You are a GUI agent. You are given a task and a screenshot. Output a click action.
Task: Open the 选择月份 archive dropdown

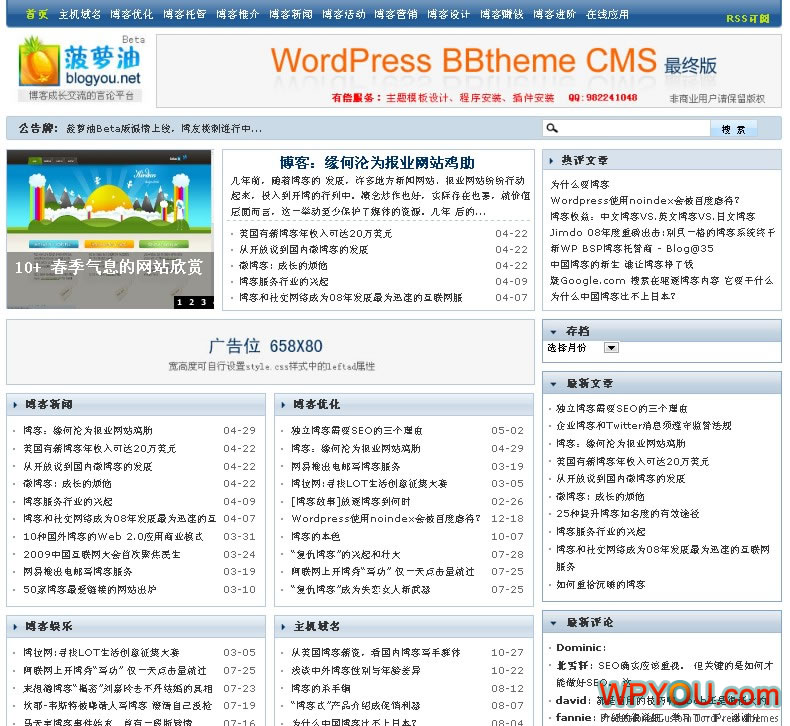pos(611,348)
